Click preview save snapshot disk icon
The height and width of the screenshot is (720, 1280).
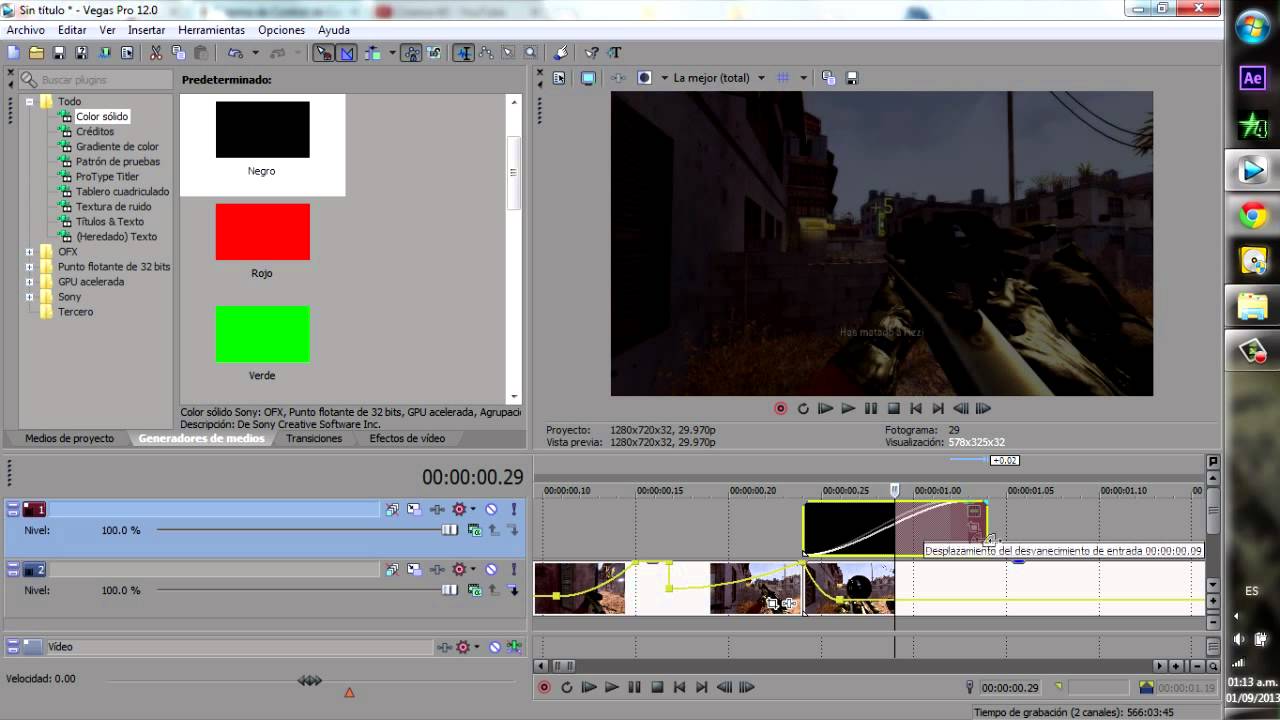point(852,78)
